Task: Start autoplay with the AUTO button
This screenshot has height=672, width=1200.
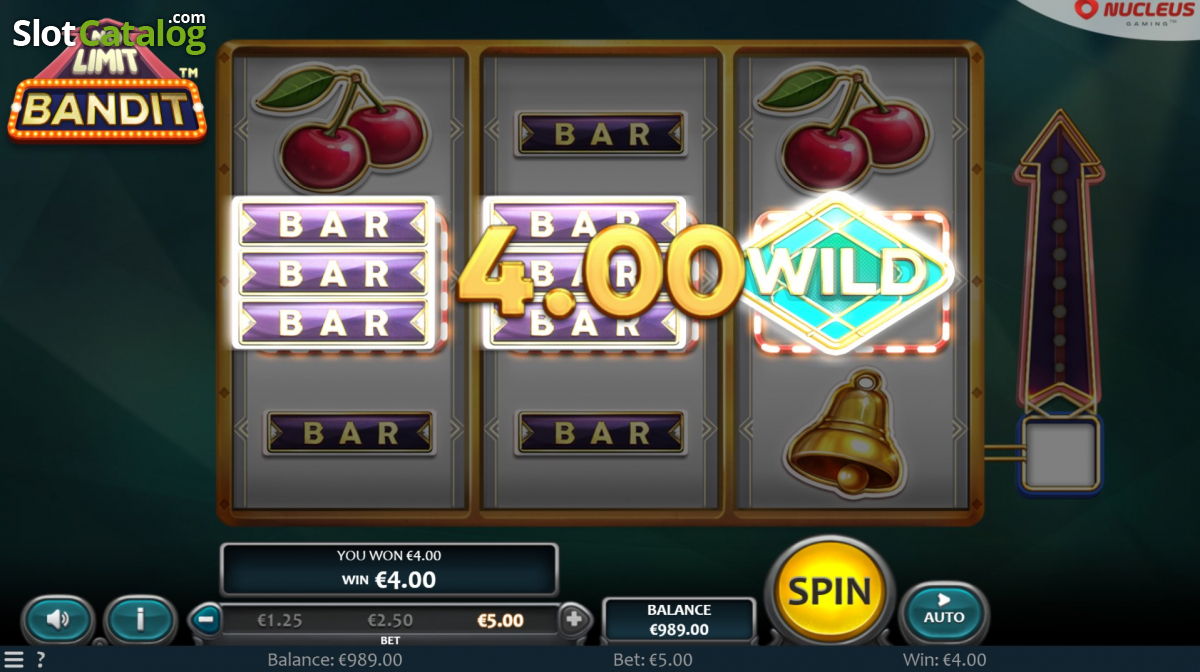Action: coord(943,610)
